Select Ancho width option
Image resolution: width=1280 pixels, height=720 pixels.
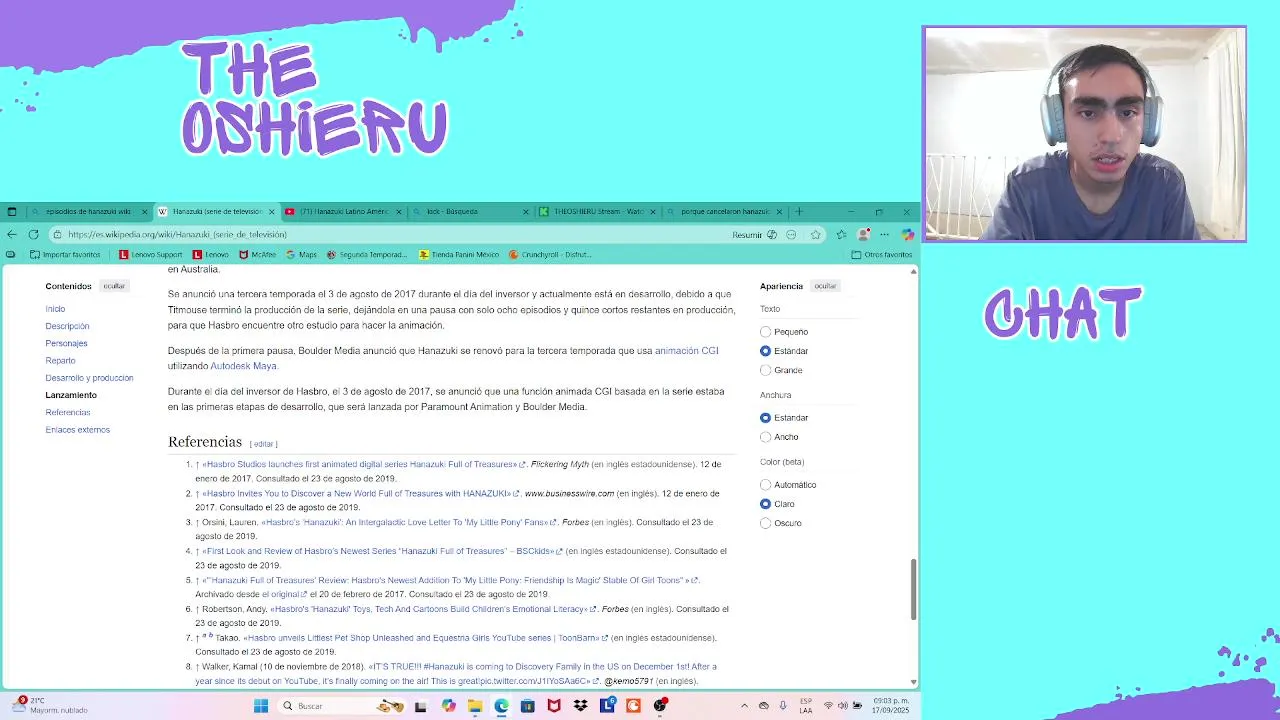tap(766, 437)
